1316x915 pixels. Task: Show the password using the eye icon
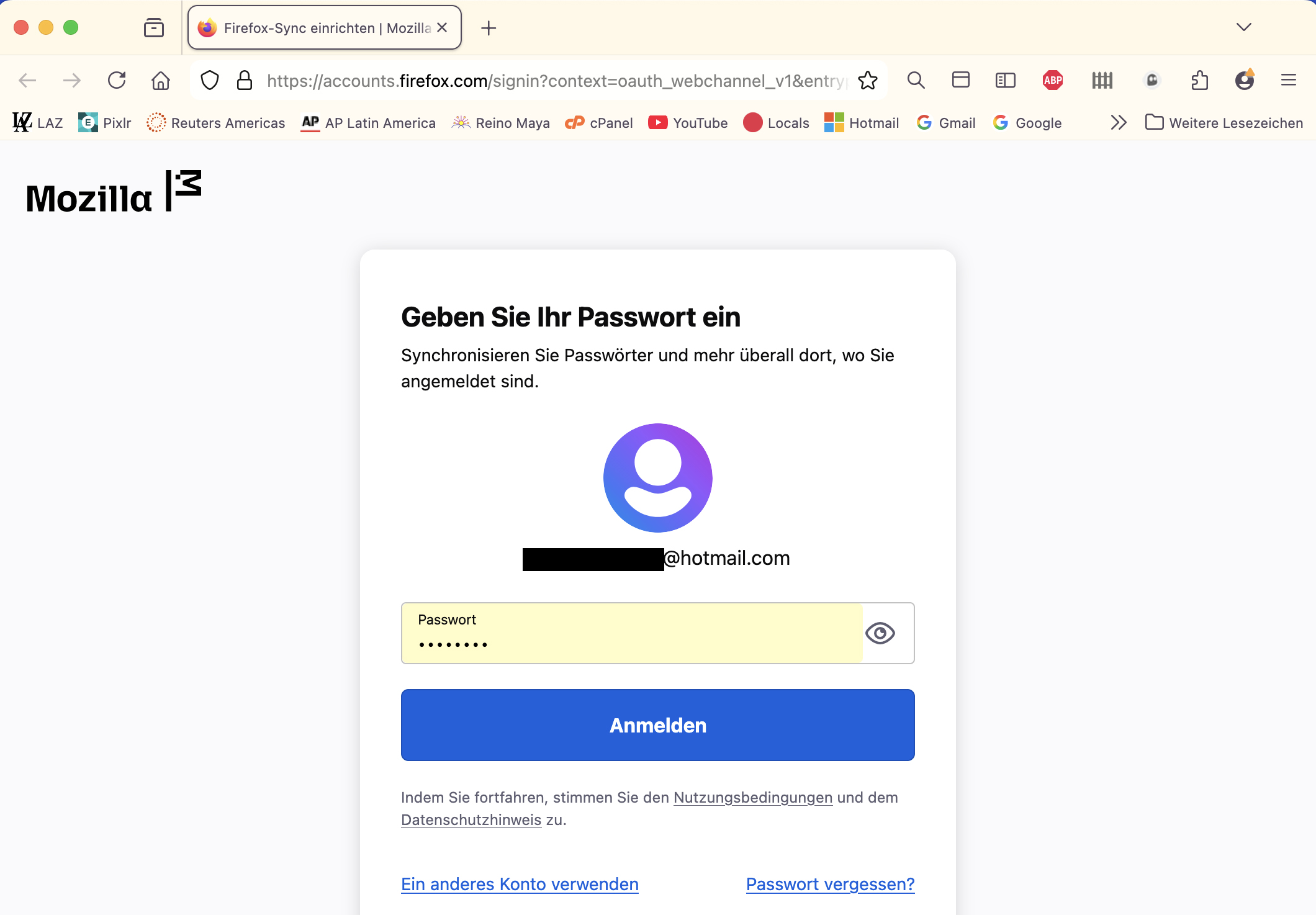pyautogui.click(x=880, y=633)
